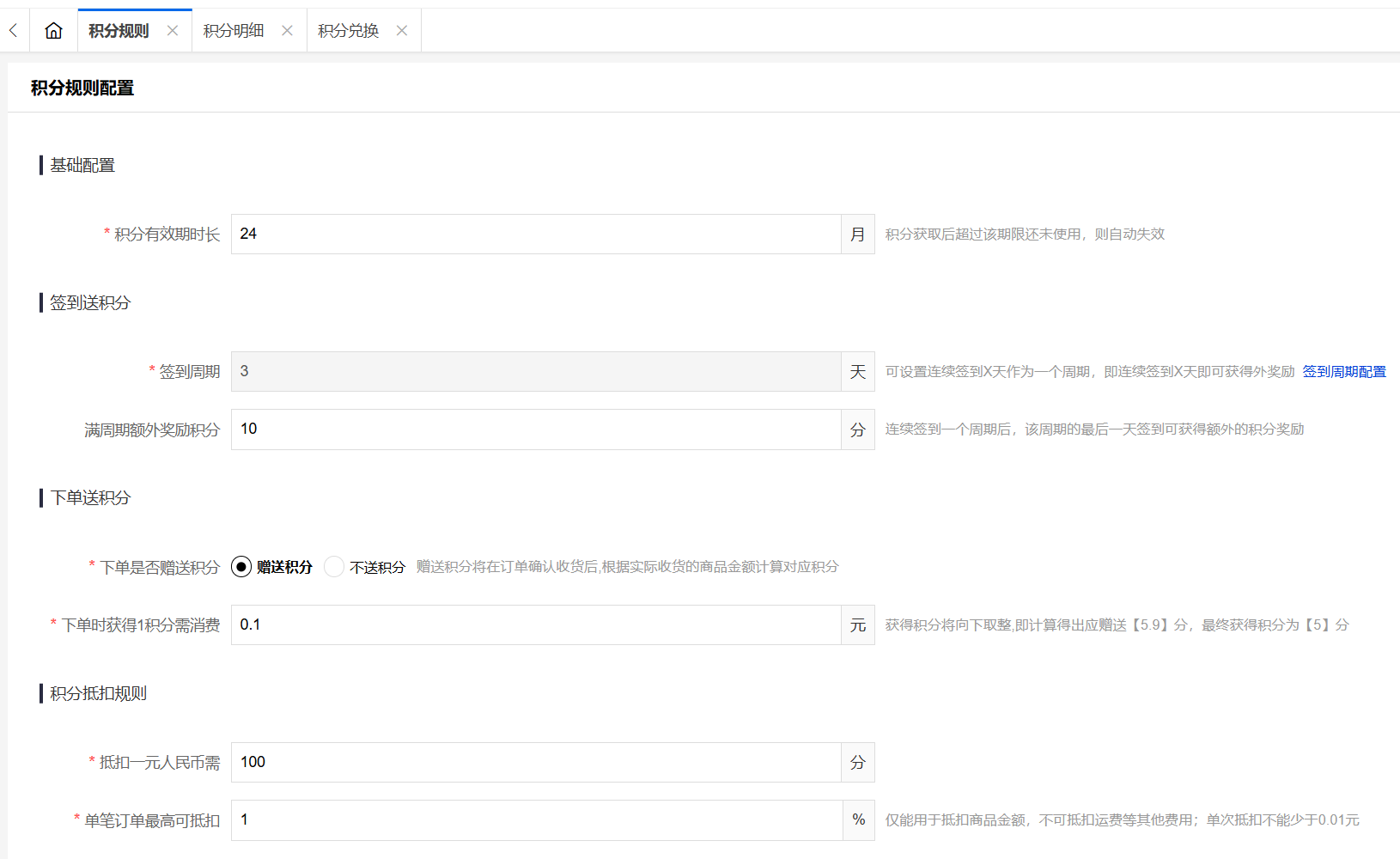This screenshot has width=1400, height=859.
Task: Click the % suffix on max deduction field
Action: point(858,820)
